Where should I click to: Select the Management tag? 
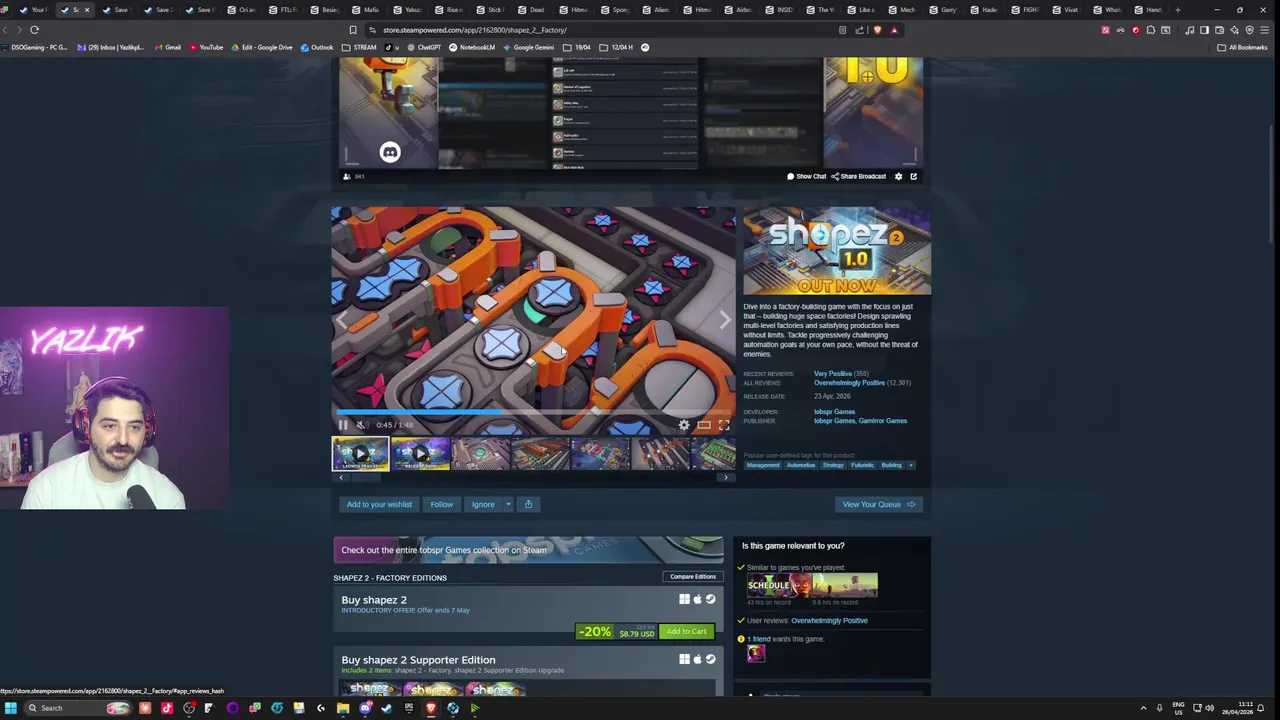pyautogui.click(x=763, y=465)
